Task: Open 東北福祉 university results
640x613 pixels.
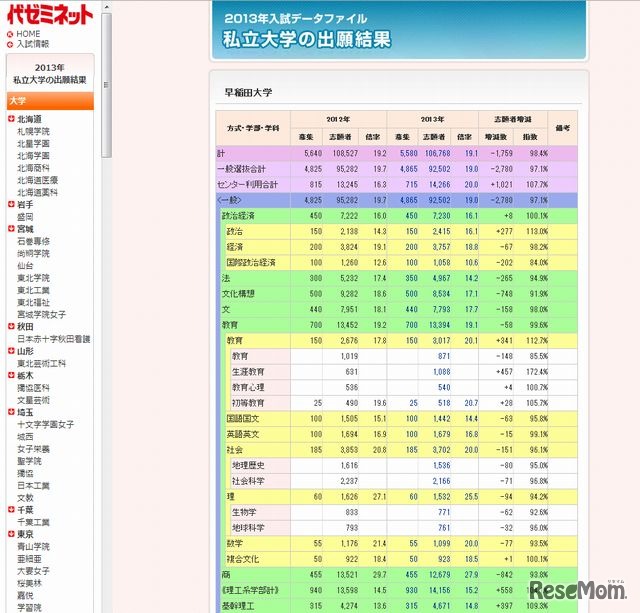Action: tap(33, 302)
